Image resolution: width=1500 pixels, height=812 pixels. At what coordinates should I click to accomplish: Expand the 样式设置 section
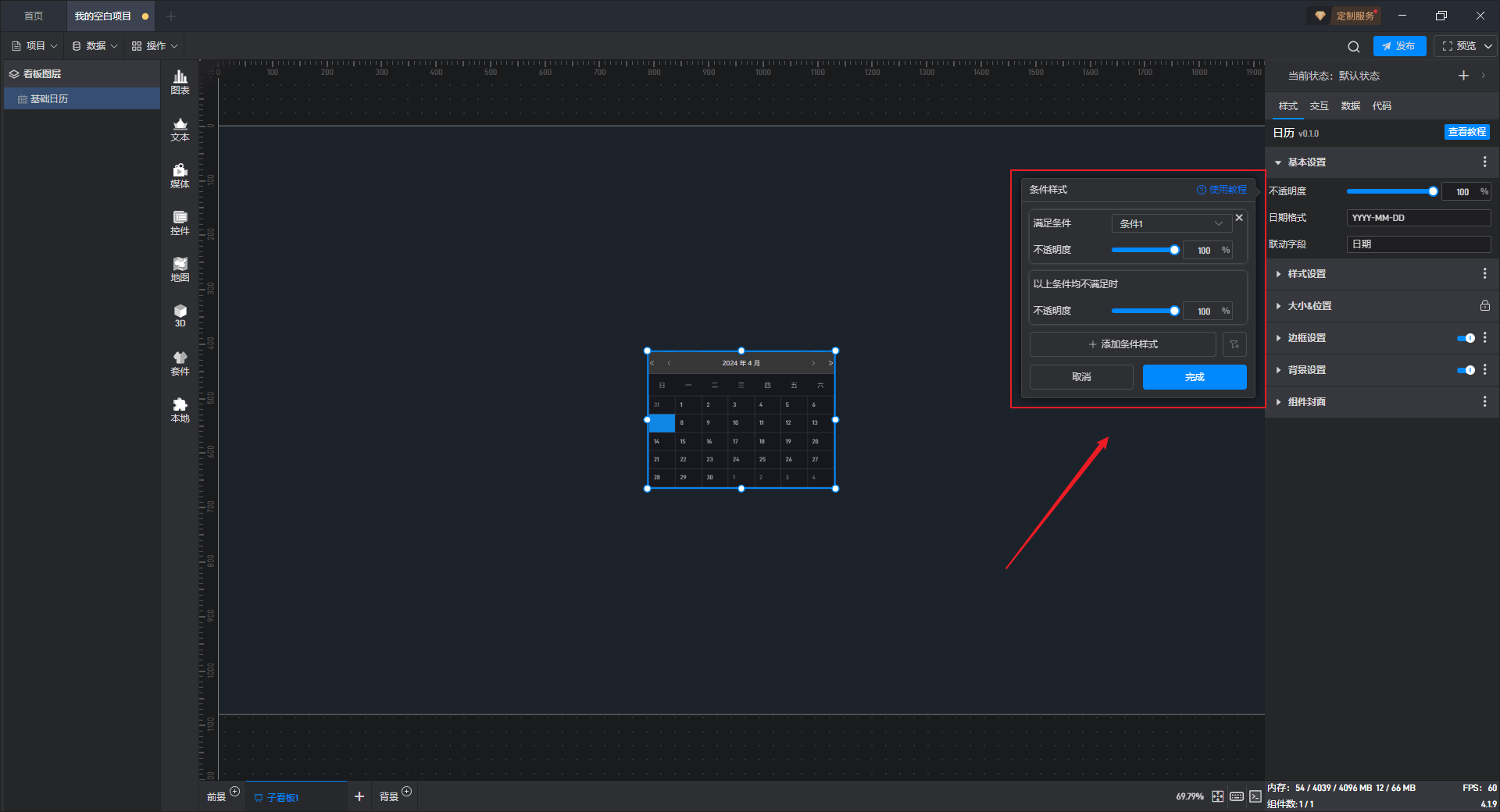click(1306, 274)
